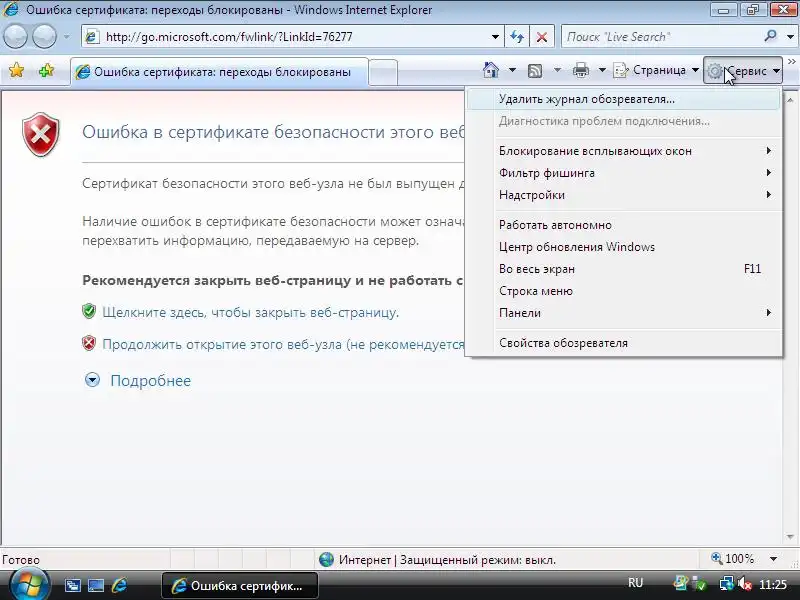Click the Forward navigation button

45,37
